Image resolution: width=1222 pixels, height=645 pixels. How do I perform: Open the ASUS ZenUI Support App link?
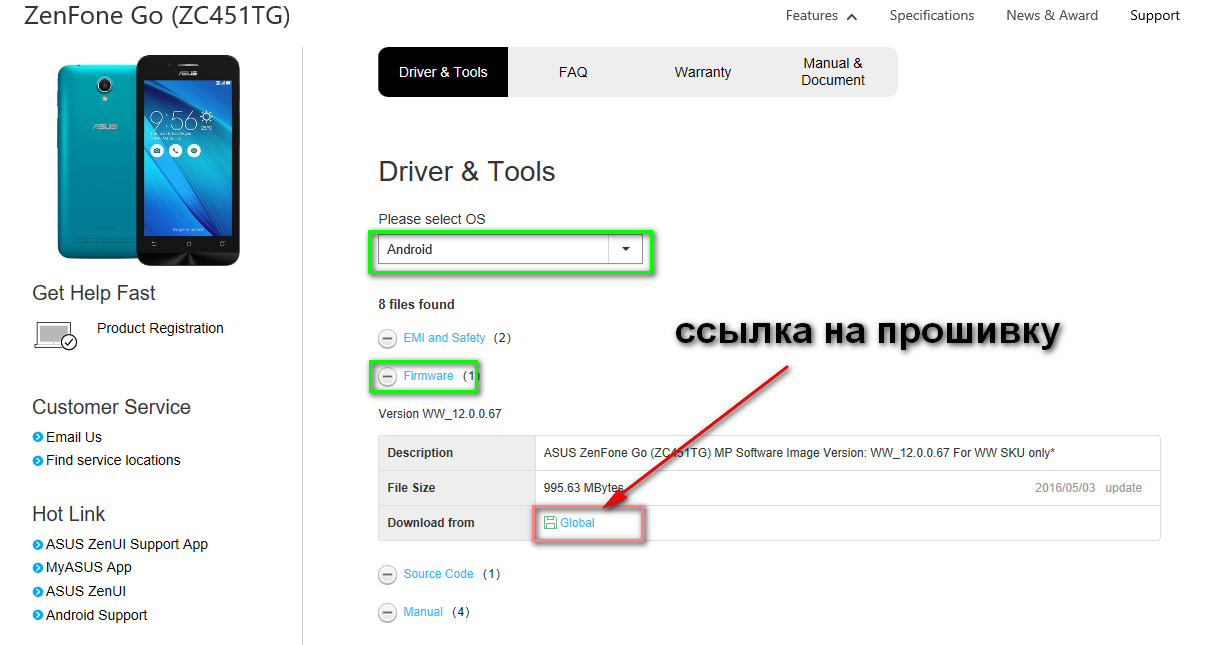127,544
